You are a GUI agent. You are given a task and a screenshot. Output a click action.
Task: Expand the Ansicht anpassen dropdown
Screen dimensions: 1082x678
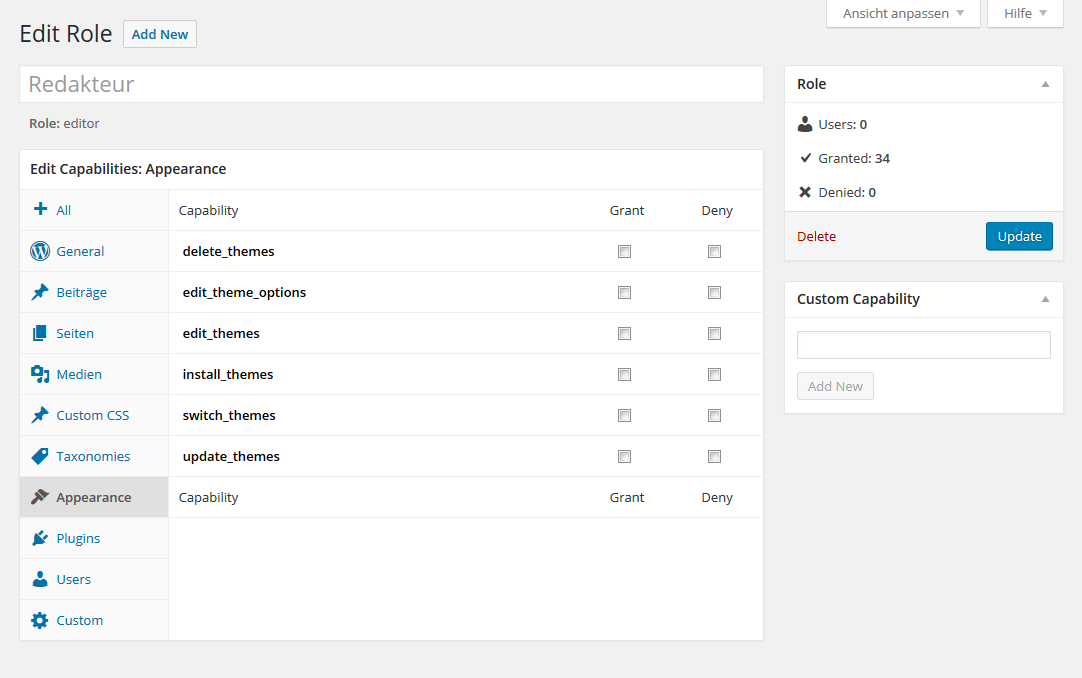point(903,14)
